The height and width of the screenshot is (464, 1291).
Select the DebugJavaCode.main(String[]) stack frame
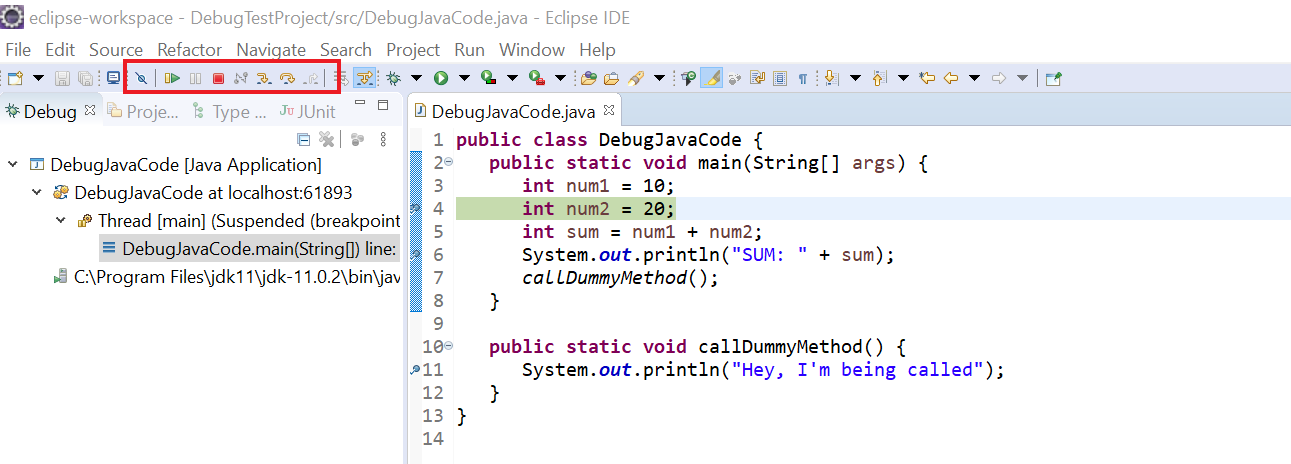[x=249, y=248]
